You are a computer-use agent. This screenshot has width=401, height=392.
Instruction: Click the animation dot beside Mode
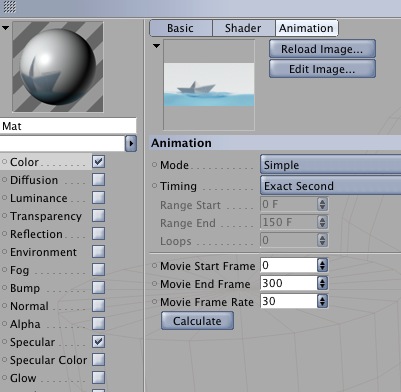(x=154, y=164)
